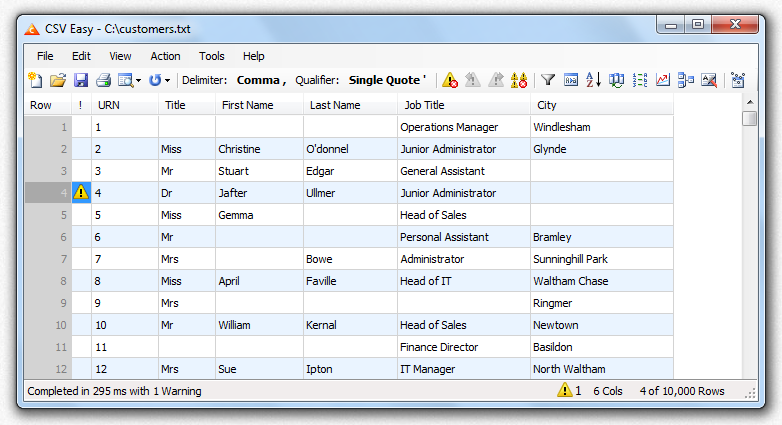The height and width of the screenshot is (425, 782).
Task: Click the clear all warnings icon
Action: (x=519, y=80)
